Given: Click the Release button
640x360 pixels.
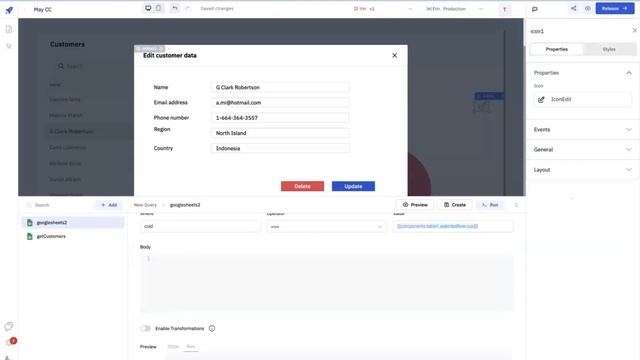Looking at the screenshot, I should [x=615, y=8].
